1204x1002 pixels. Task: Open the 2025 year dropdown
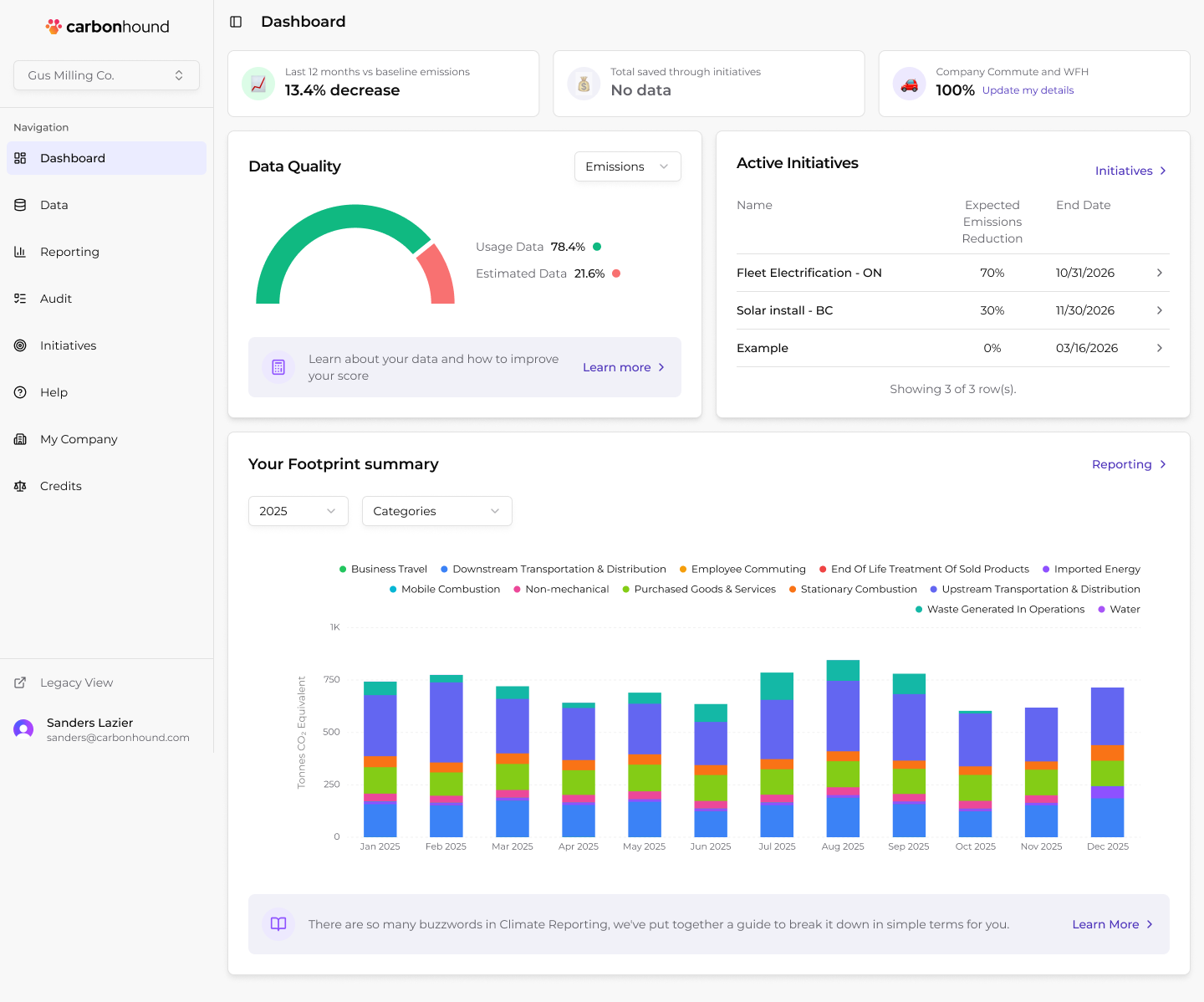(298, 511)
